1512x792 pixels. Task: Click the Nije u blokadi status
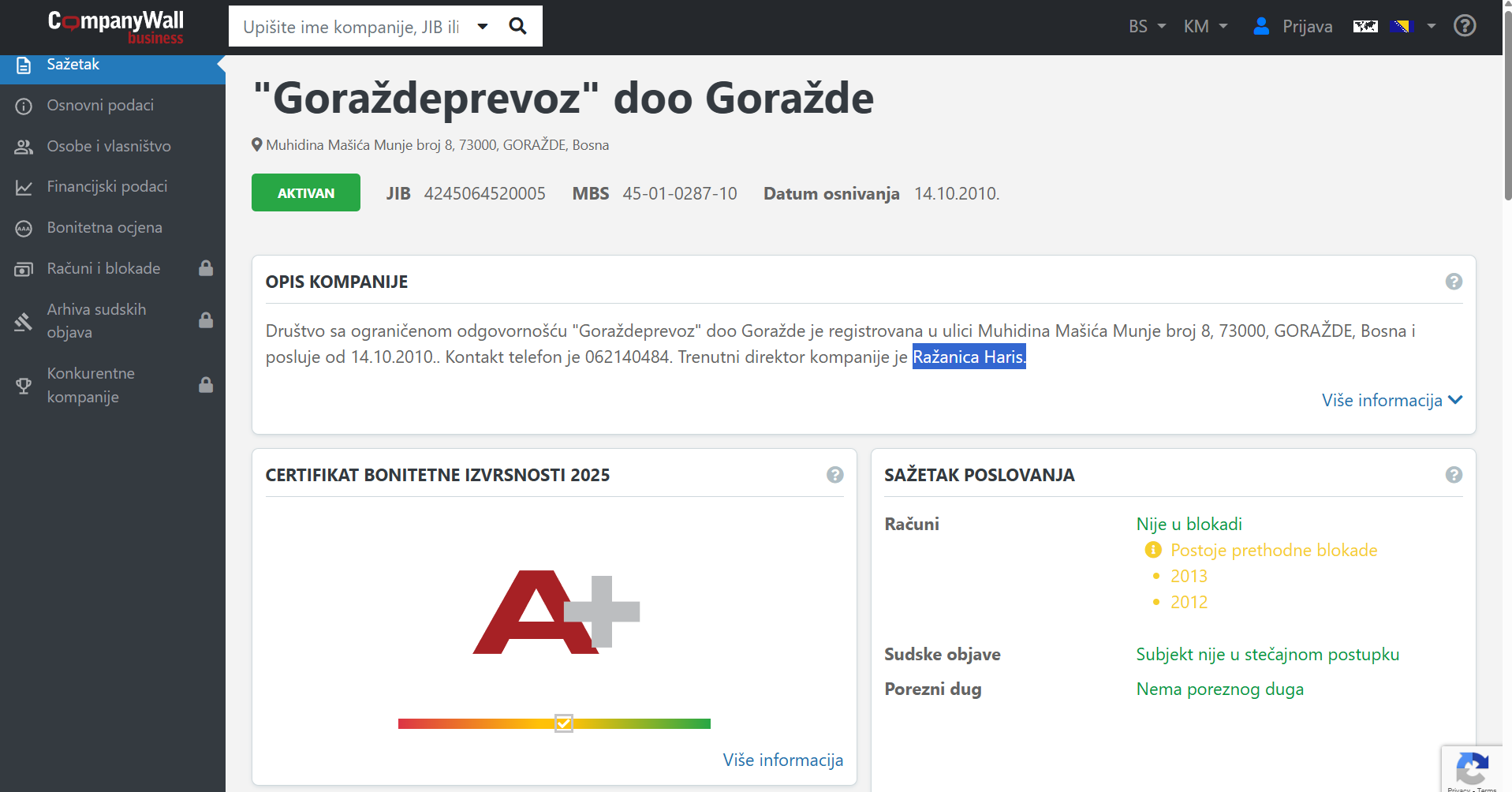coord(1189,524)
